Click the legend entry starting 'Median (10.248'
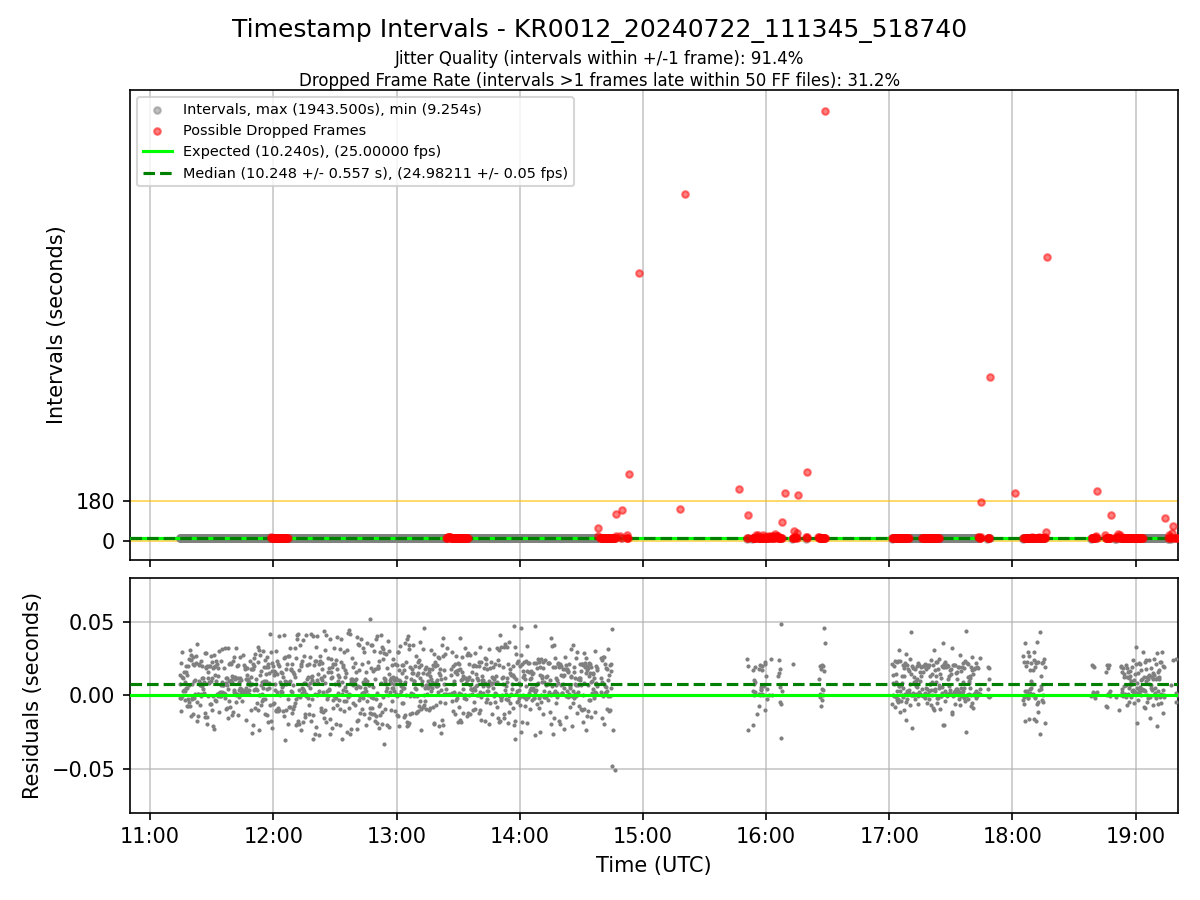 click(375, 173)
